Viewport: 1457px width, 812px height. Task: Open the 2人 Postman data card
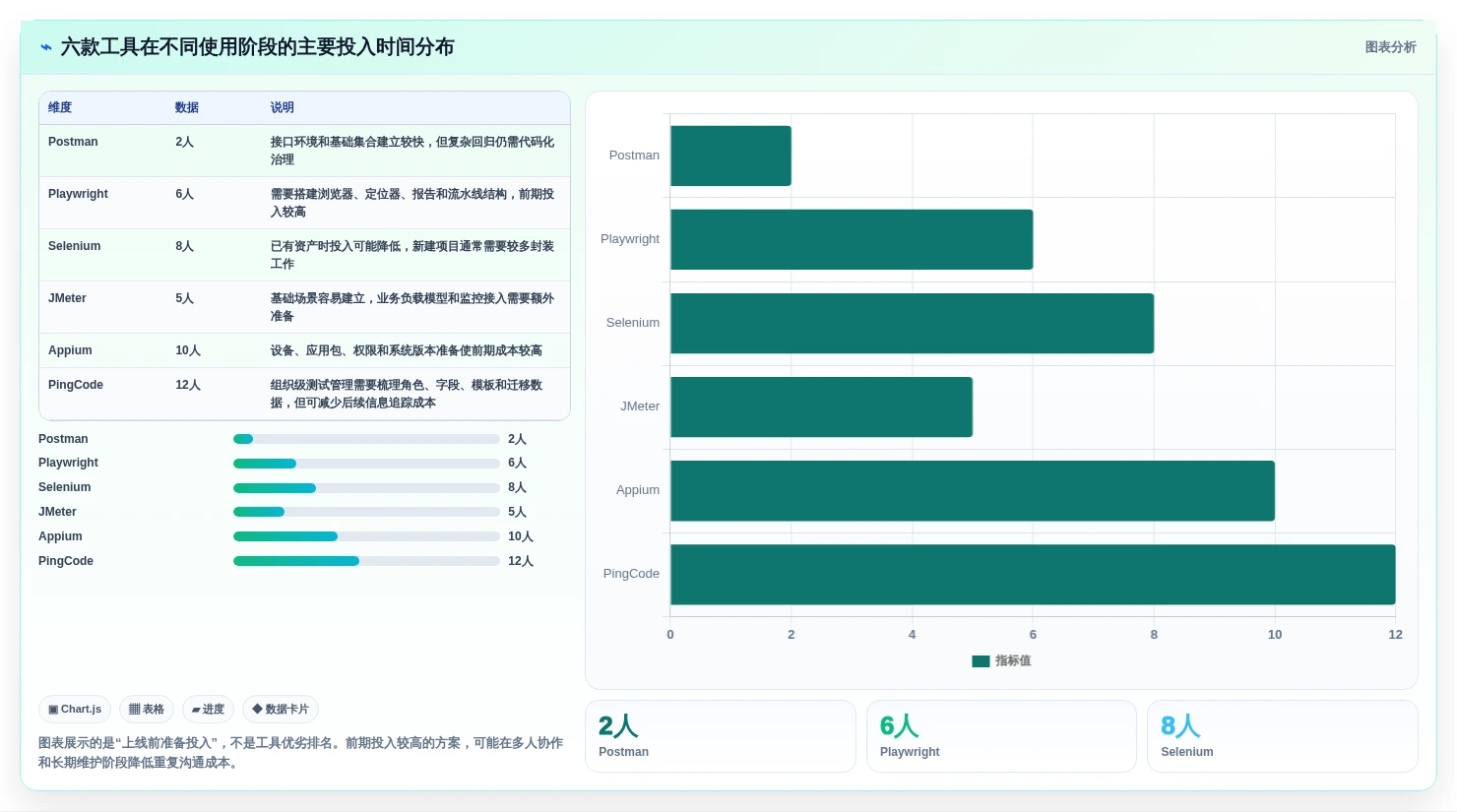[720, 736]
